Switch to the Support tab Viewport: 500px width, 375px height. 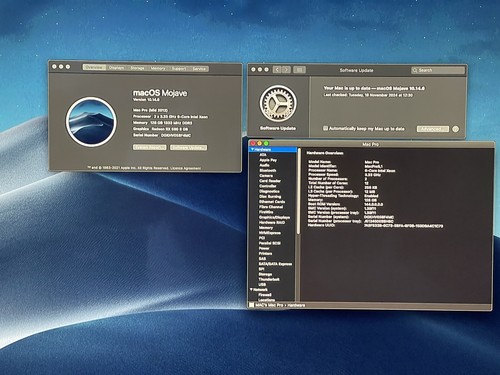click(x=179, y=69)
